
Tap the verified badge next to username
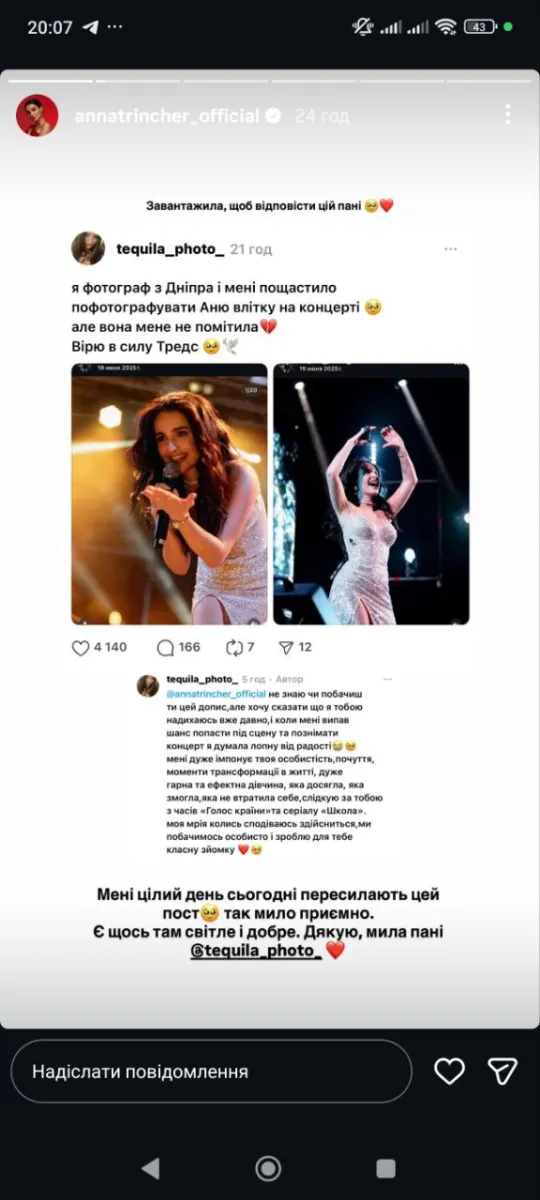tap(272, 116)
